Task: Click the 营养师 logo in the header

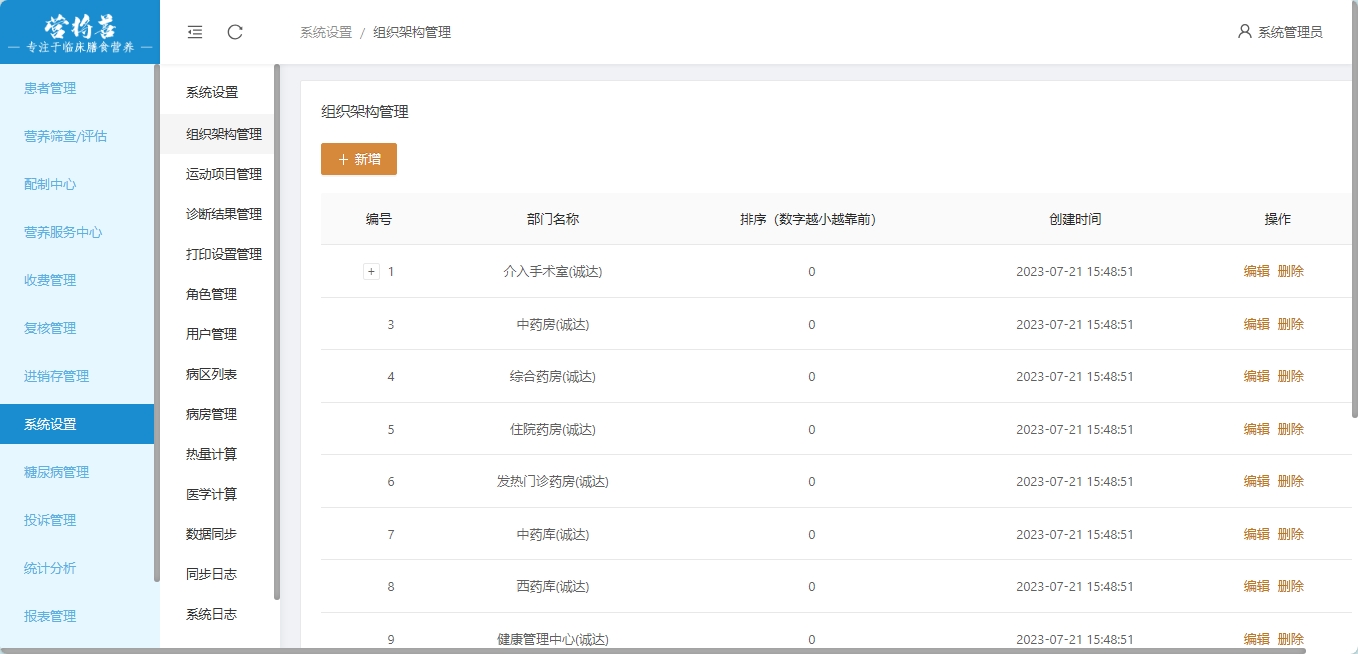Action: [x=79, y=32]
